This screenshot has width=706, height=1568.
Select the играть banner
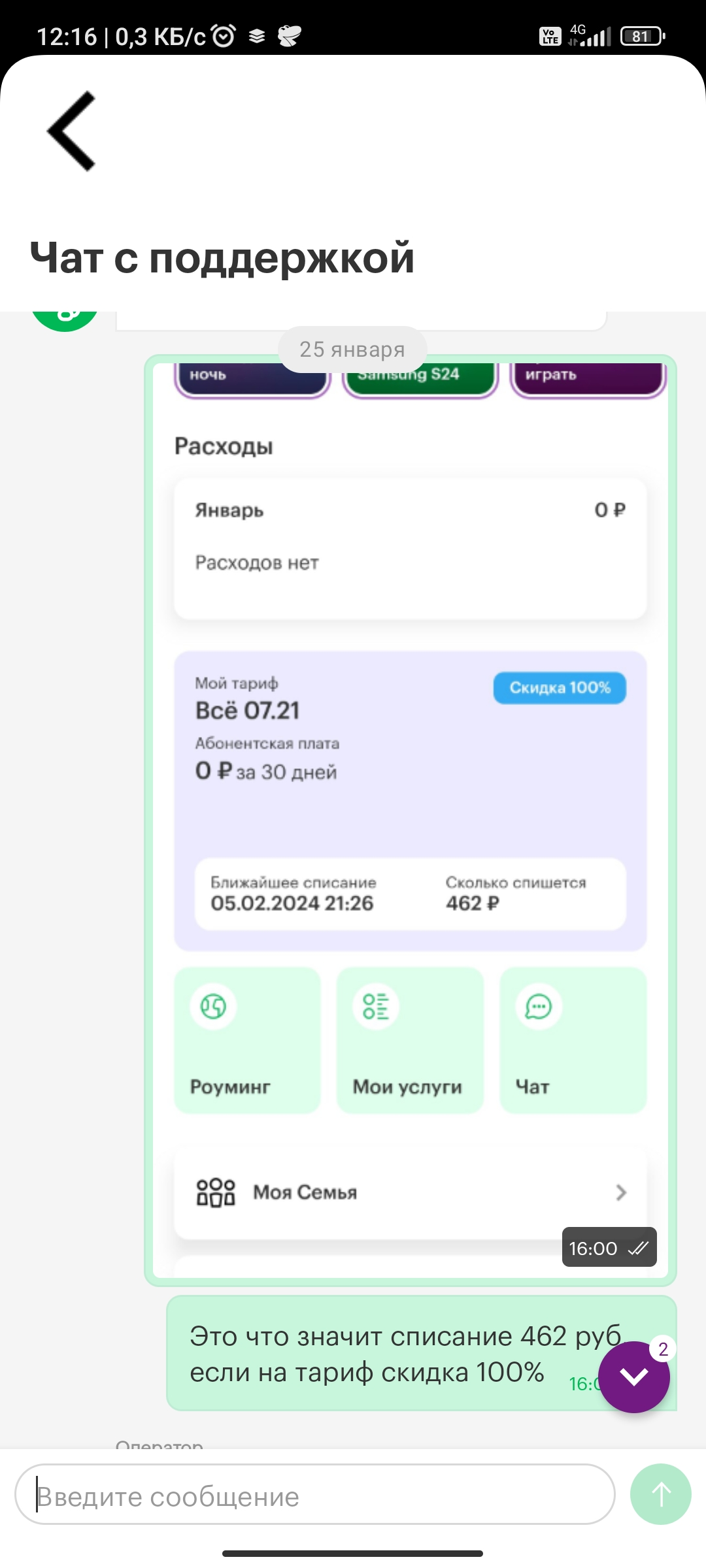coord(588,378)
